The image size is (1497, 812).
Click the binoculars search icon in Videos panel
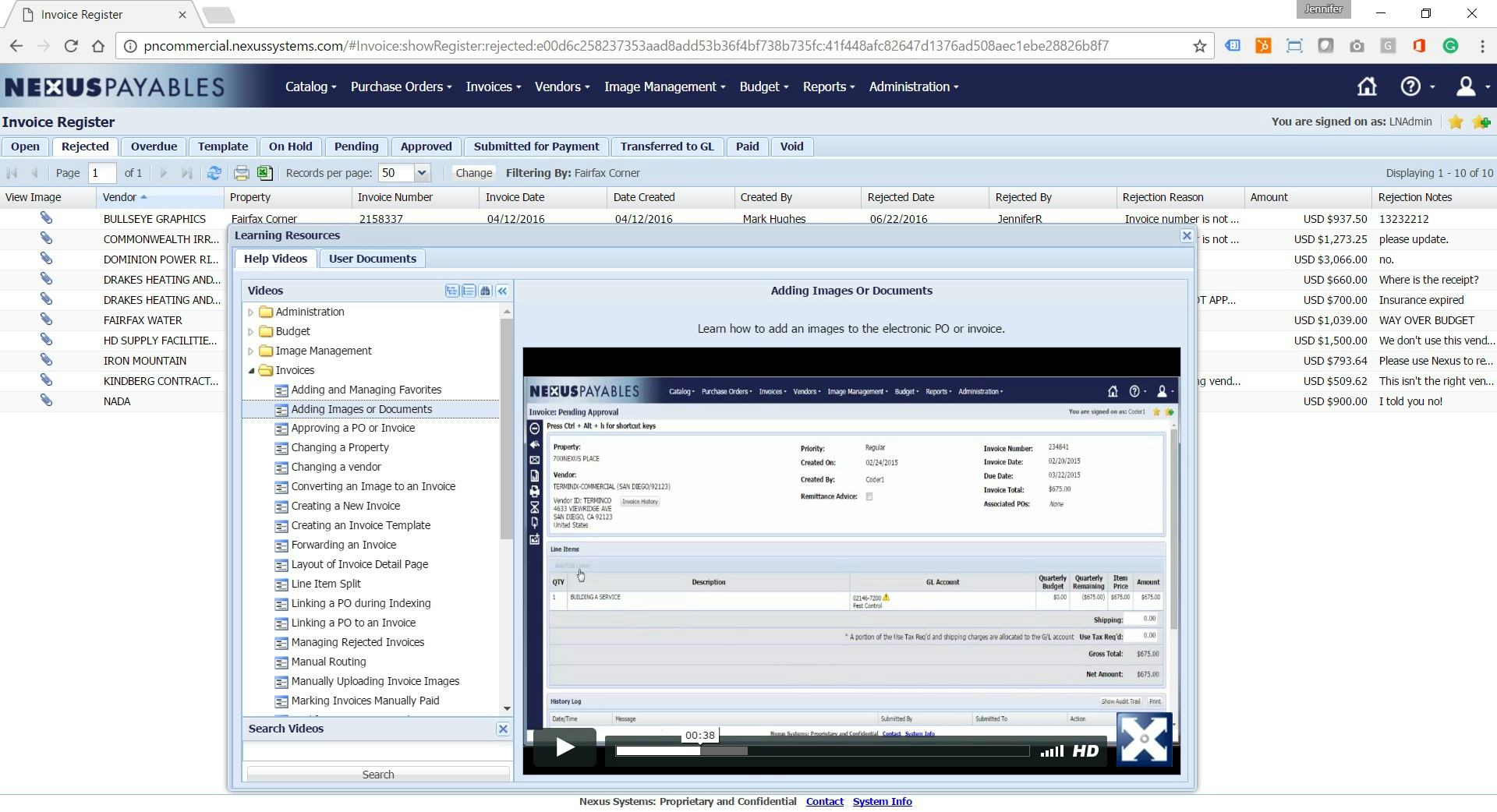[x=485, y=291]
